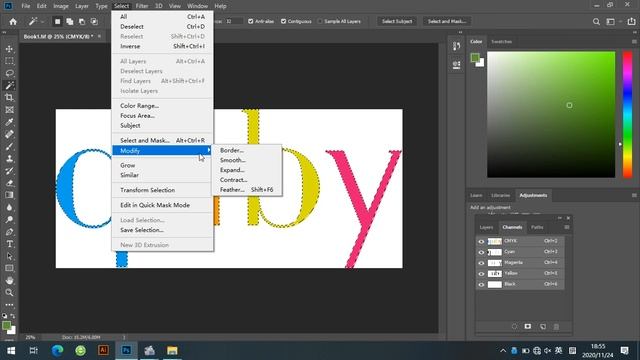
Task: Select the Move tool
Action: pos(9,49)
